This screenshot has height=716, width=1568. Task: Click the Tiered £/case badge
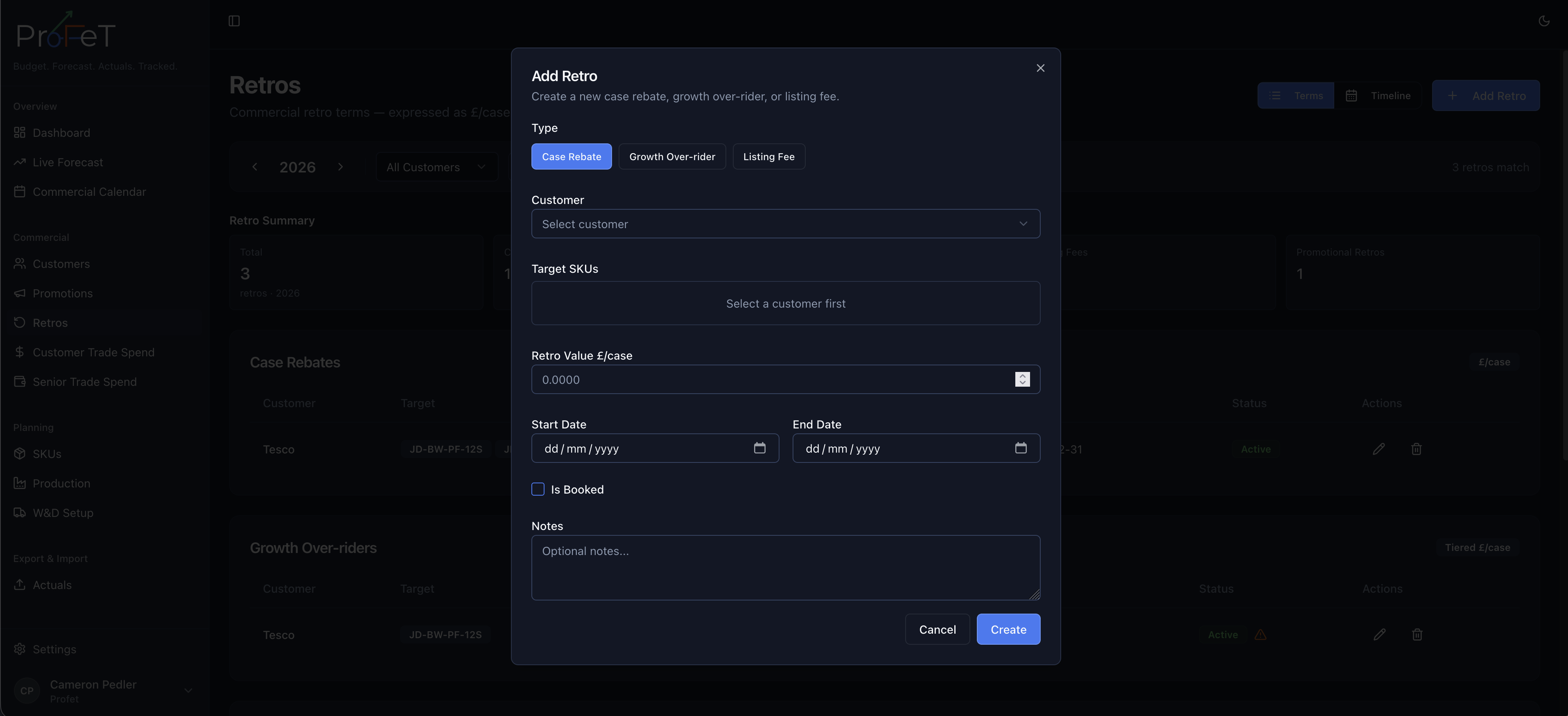coord(1477,547)
